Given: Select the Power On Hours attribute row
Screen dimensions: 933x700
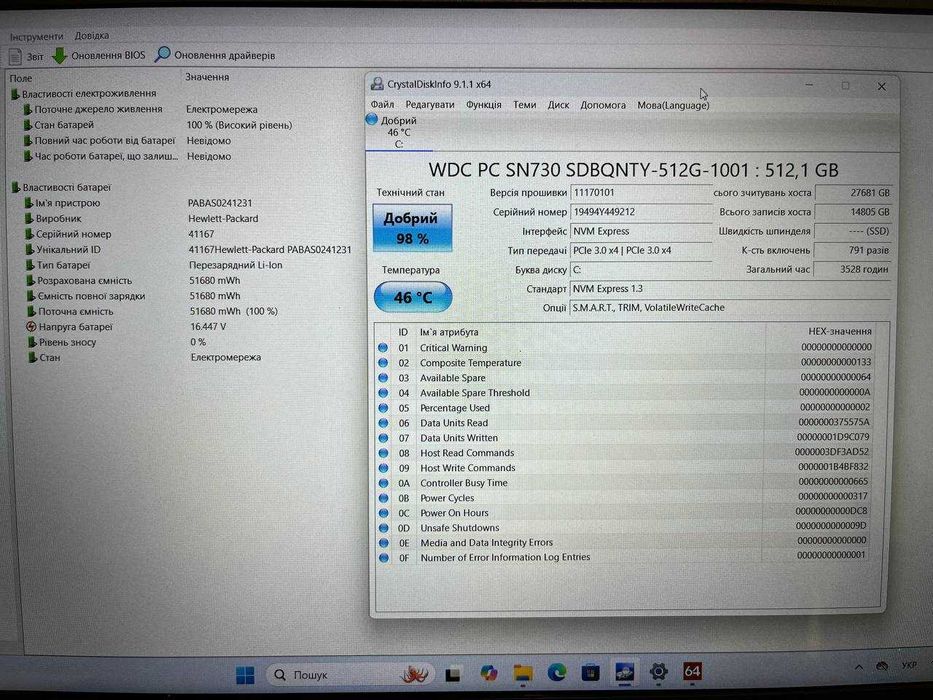Looking at the screenshot, I should tap(626, 512).
